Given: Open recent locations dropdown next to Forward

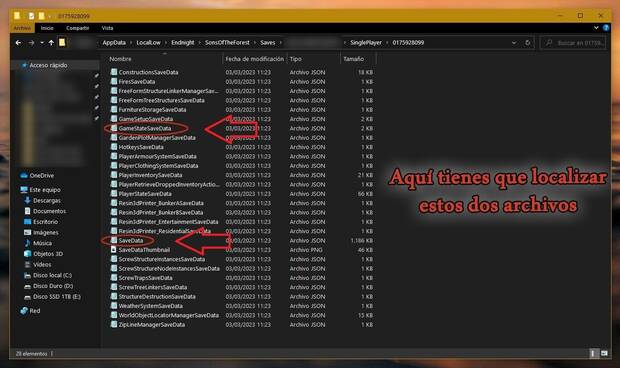Looking at the screenshot, I should pos(42,43).
